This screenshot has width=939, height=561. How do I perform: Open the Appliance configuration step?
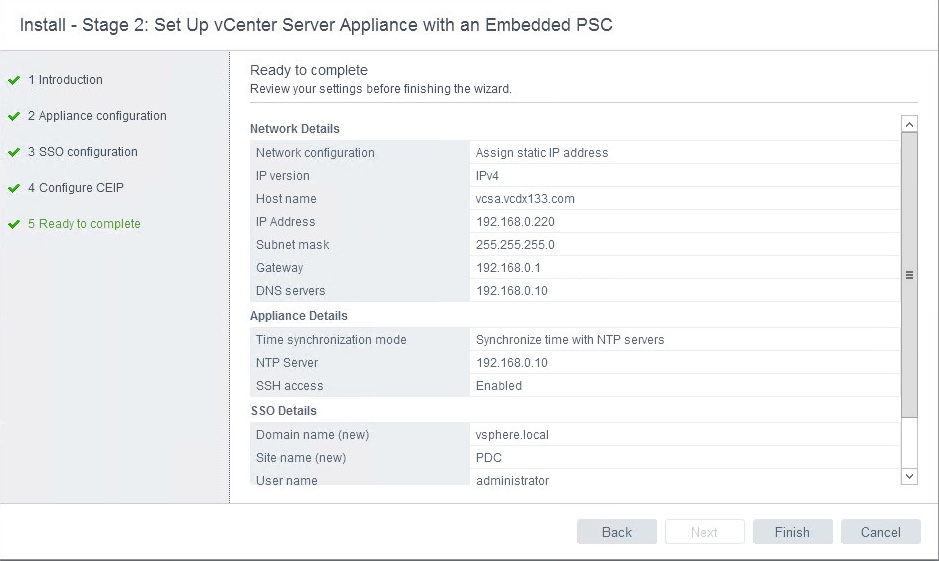[97, 116]
